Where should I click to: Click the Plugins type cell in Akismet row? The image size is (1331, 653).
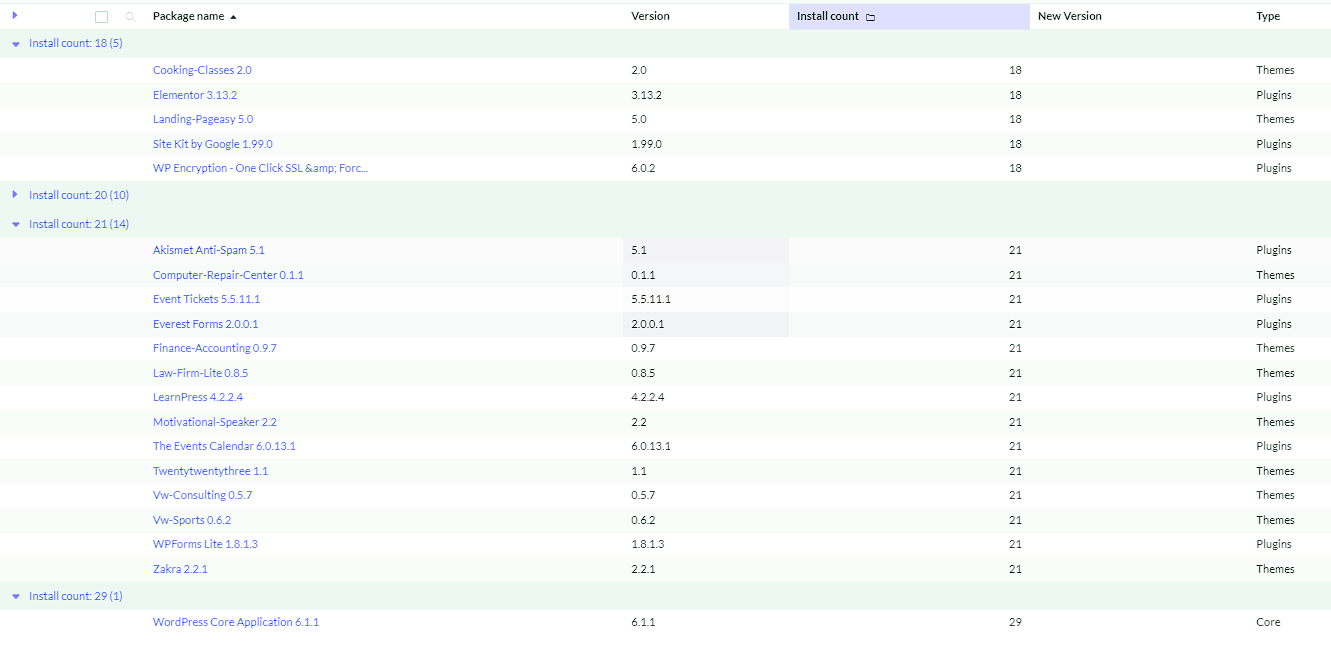[x=1274, y=250]
